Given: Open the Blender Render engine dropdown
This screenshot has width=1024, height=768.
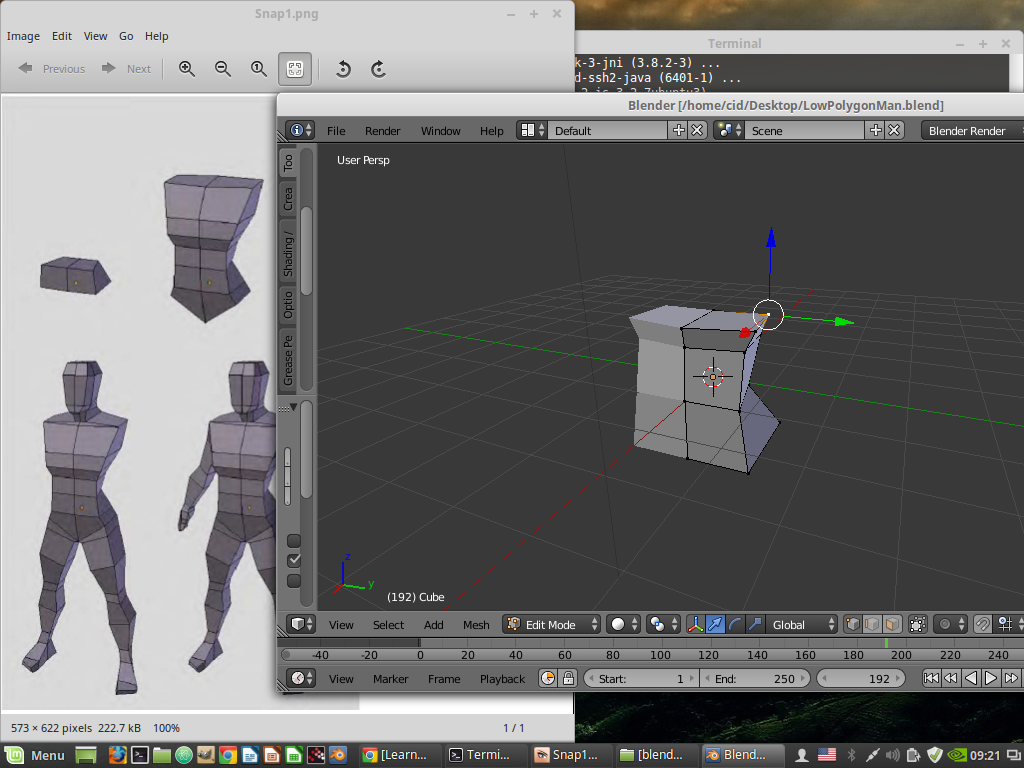Looking at the screenshot, I should [x=972, y=131].
